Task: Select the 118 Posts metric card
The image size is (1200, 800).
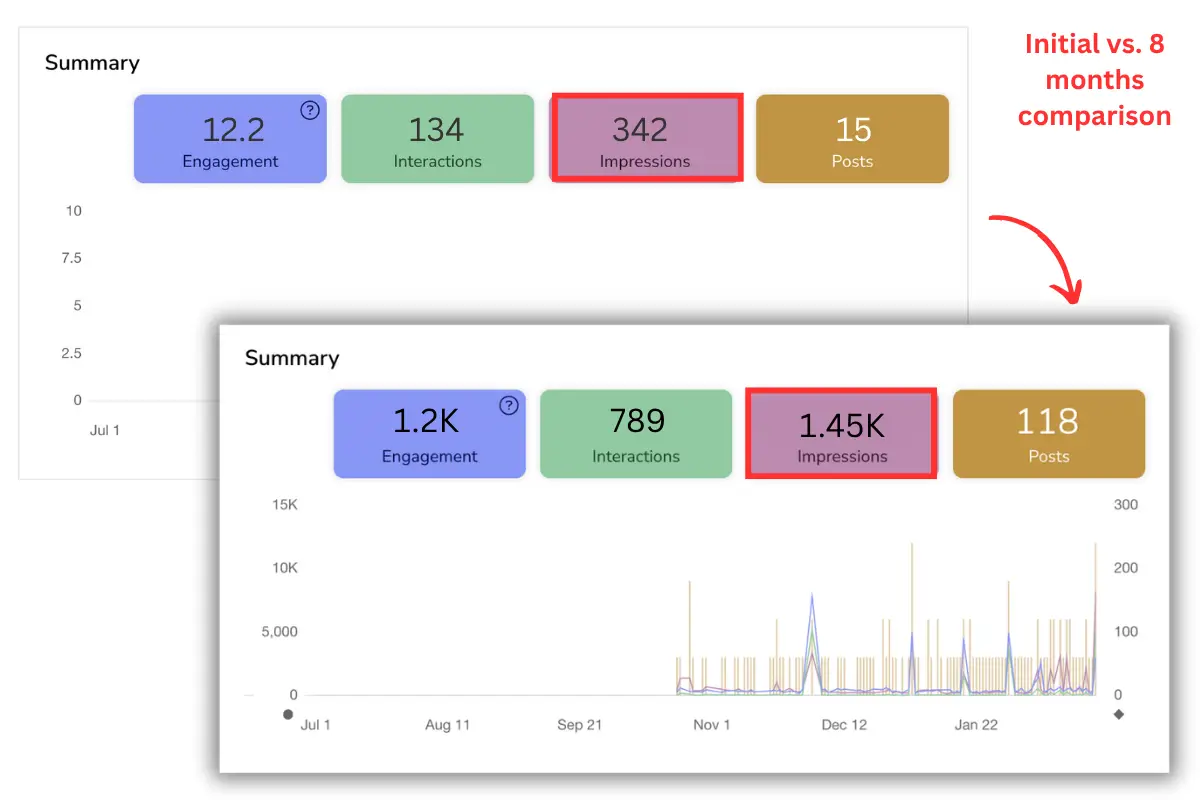Action: pos(1049,433)
